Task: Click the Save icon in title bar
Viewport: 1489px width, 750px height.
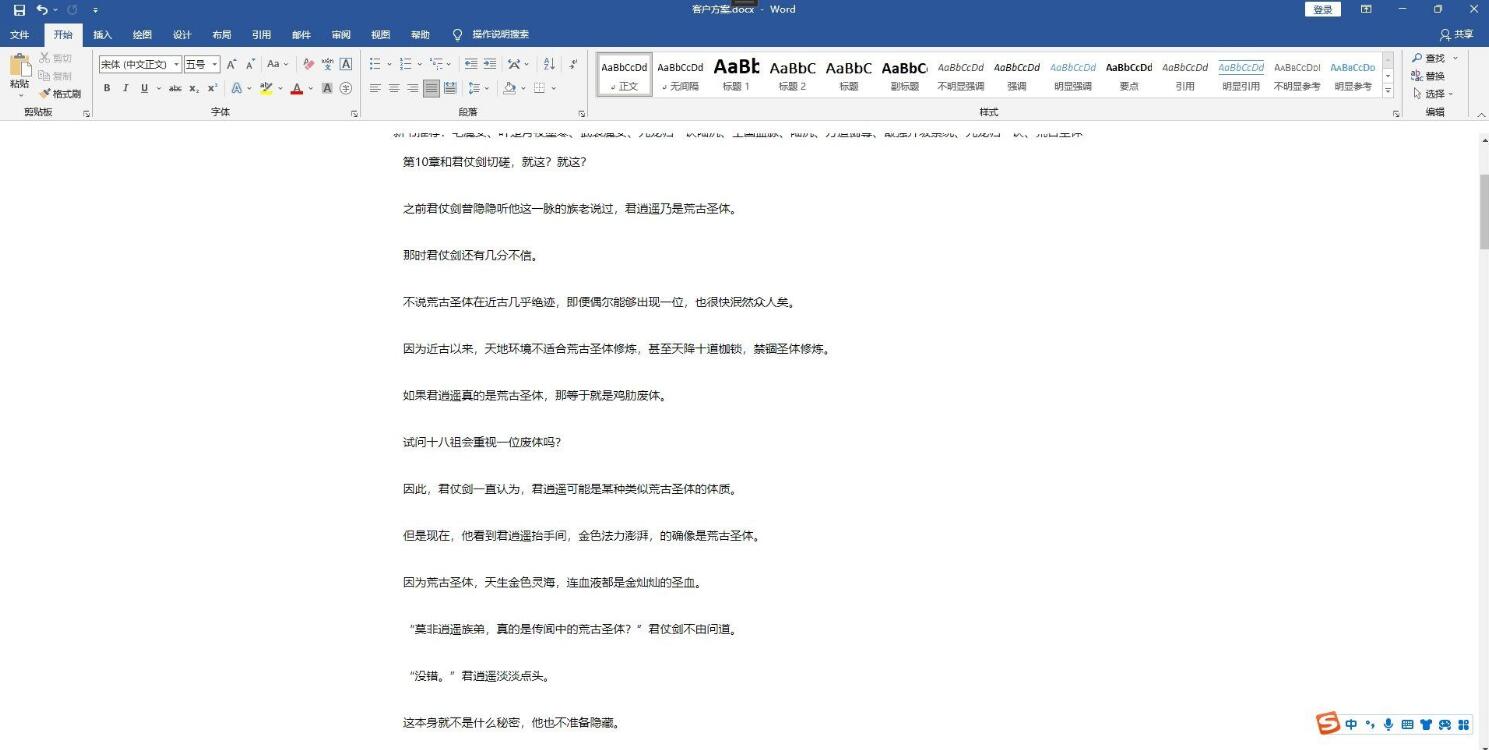Action: click(x=19, y=10)
